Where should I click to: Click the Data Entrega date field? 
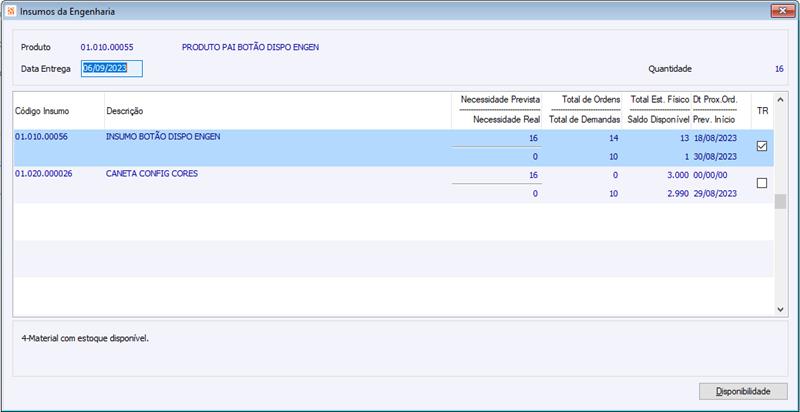[112, 69]
